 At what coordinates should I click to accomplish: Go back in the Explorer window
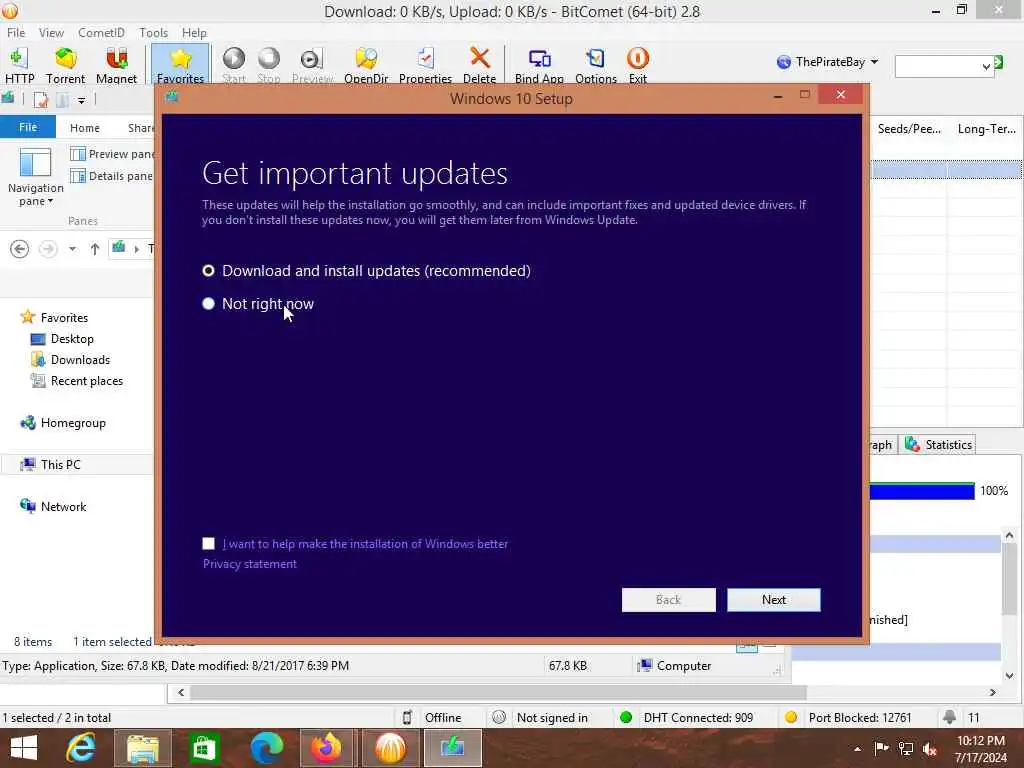tap(20, 249)
